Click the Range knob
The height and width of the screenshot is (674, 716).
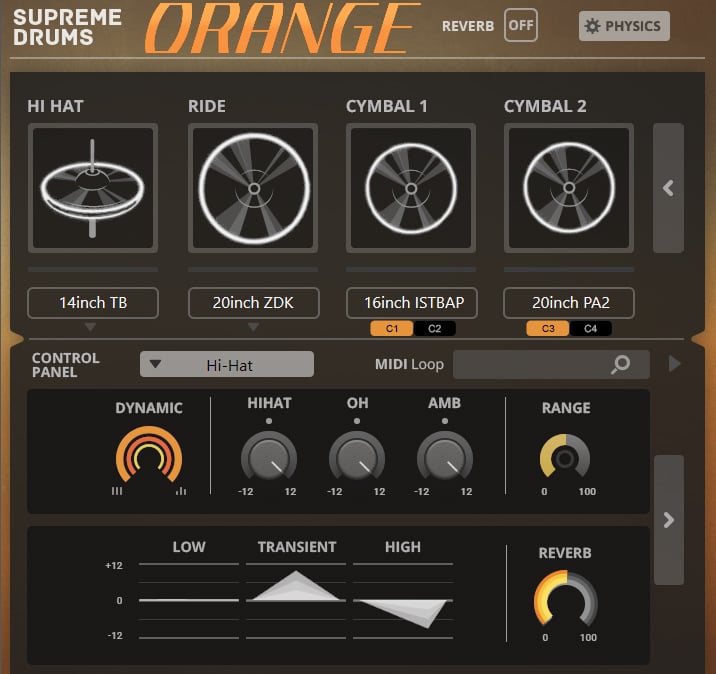tap(565, 458)
